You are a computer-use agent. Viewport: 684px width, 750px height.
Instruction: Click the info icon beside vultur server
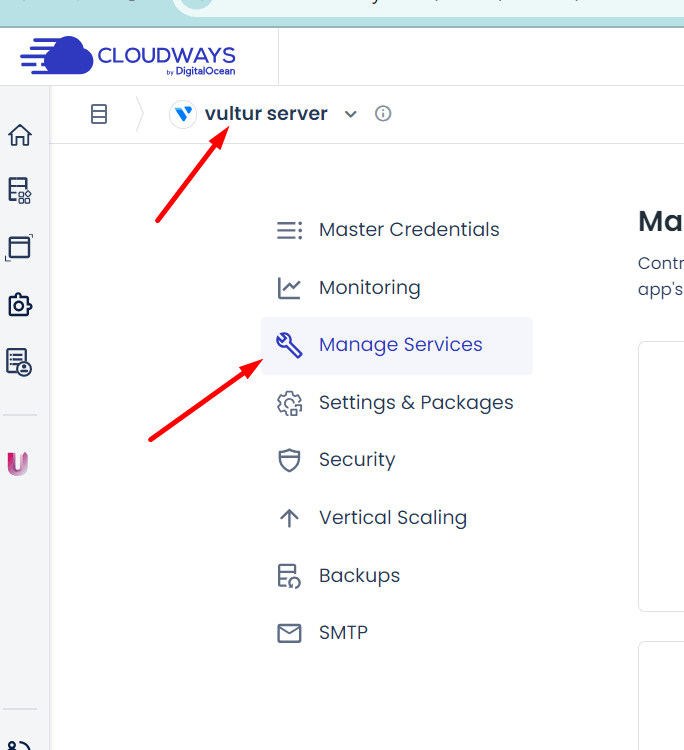tap(383, 114)
